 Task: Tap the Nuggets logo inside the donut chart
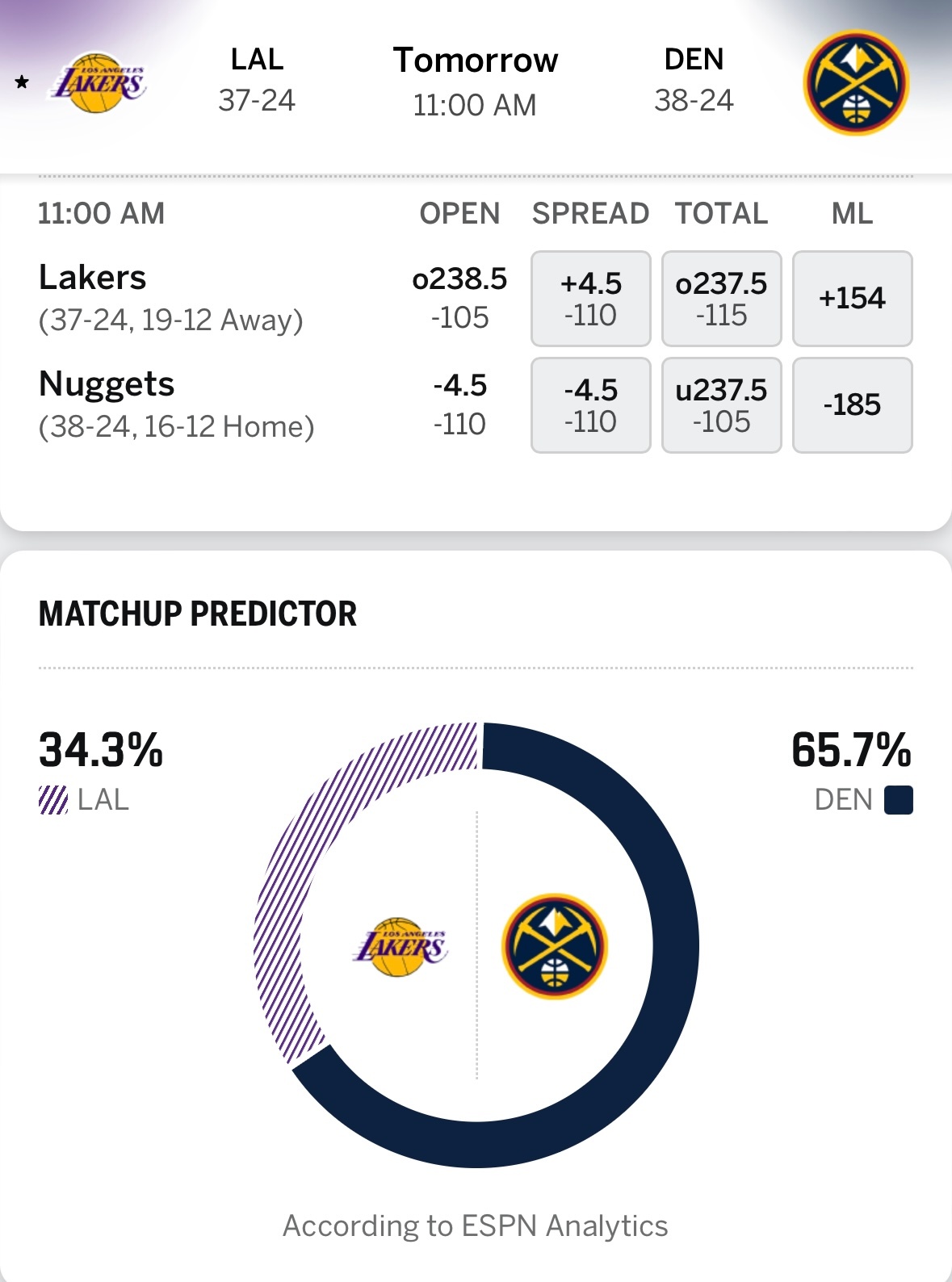pos(555,946)
